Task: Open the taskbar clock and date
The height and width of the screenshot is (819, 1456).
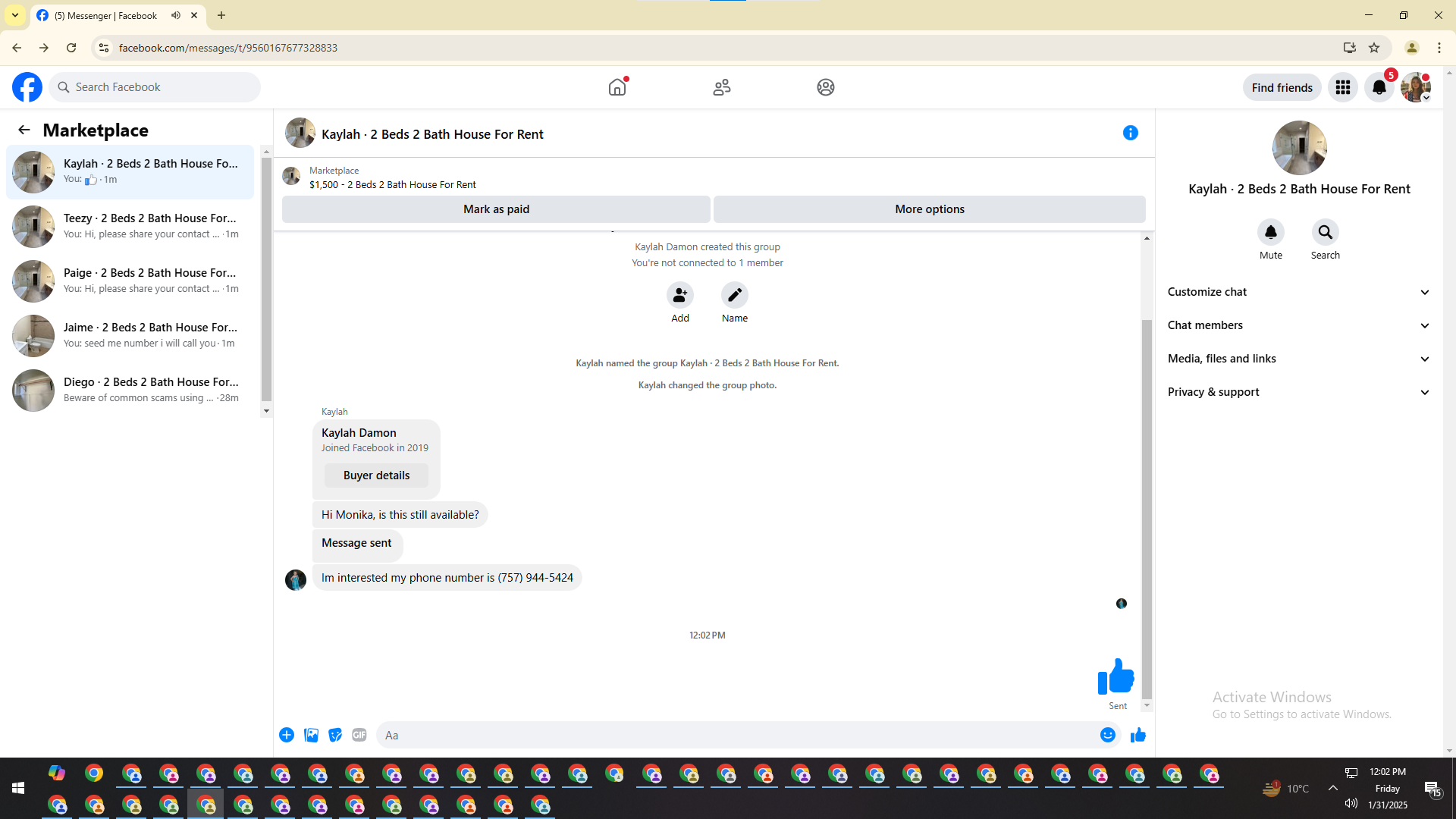Action: click(1388, 789)
